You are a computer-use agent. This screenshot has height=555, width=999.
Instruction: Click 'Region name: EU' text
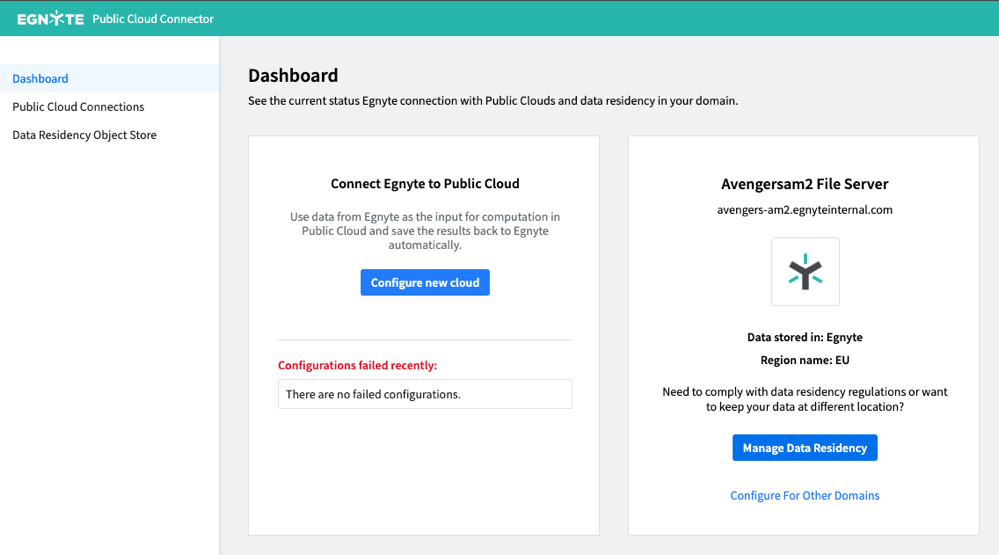click(x=805, y=360)
